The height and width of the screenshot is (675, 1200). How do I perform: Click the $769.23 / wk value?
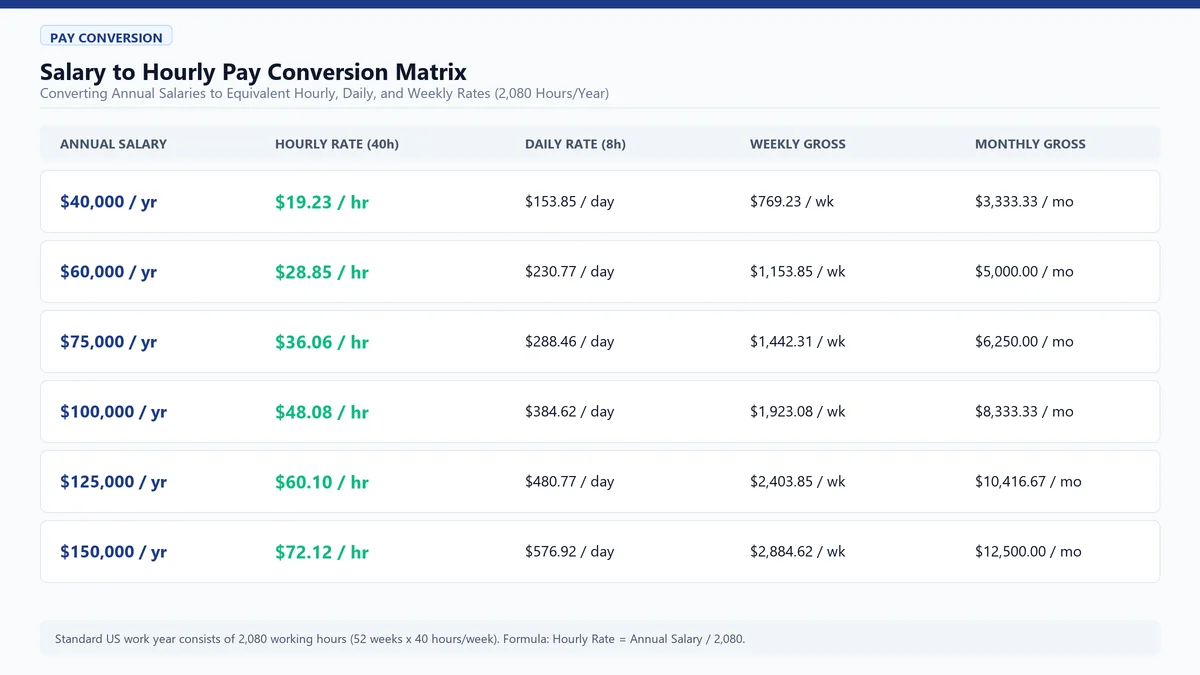tap(792, 201)
